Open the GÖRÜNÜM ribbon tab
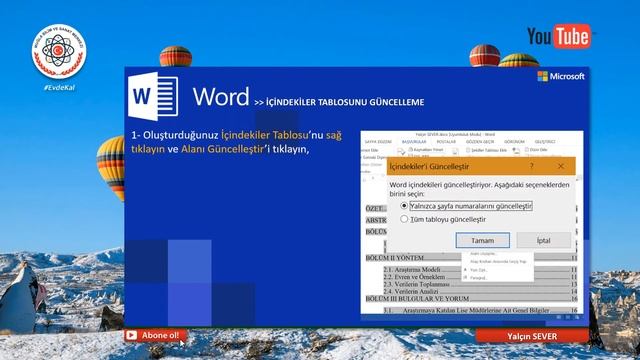The image size is (640, 360). pos(514,142)
